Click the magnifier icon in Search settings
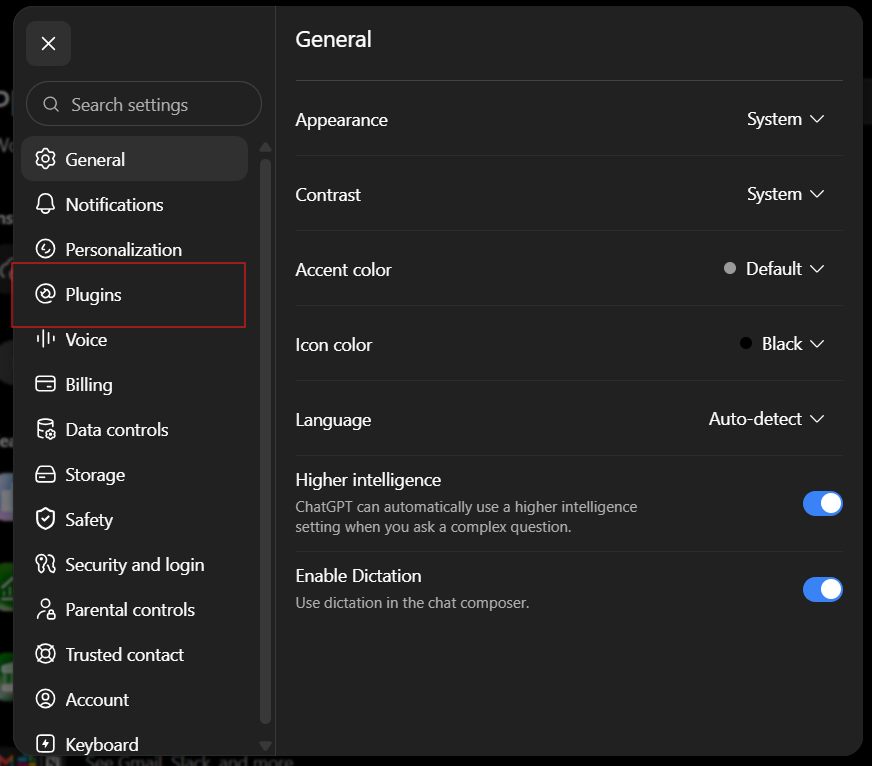This screenshot has height=766, width=872. [51, 105]
